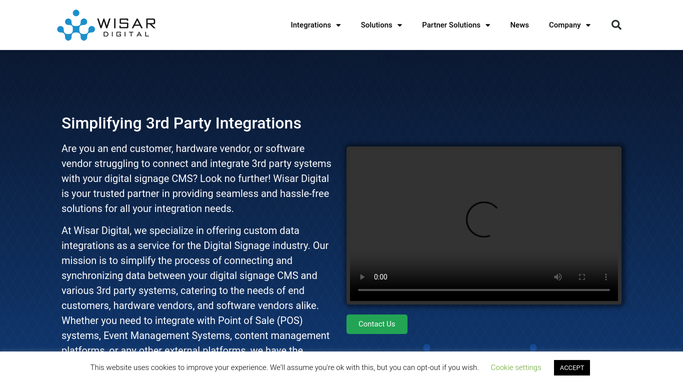Open the Partner Solutions dropdown

(x=456, y=25)
